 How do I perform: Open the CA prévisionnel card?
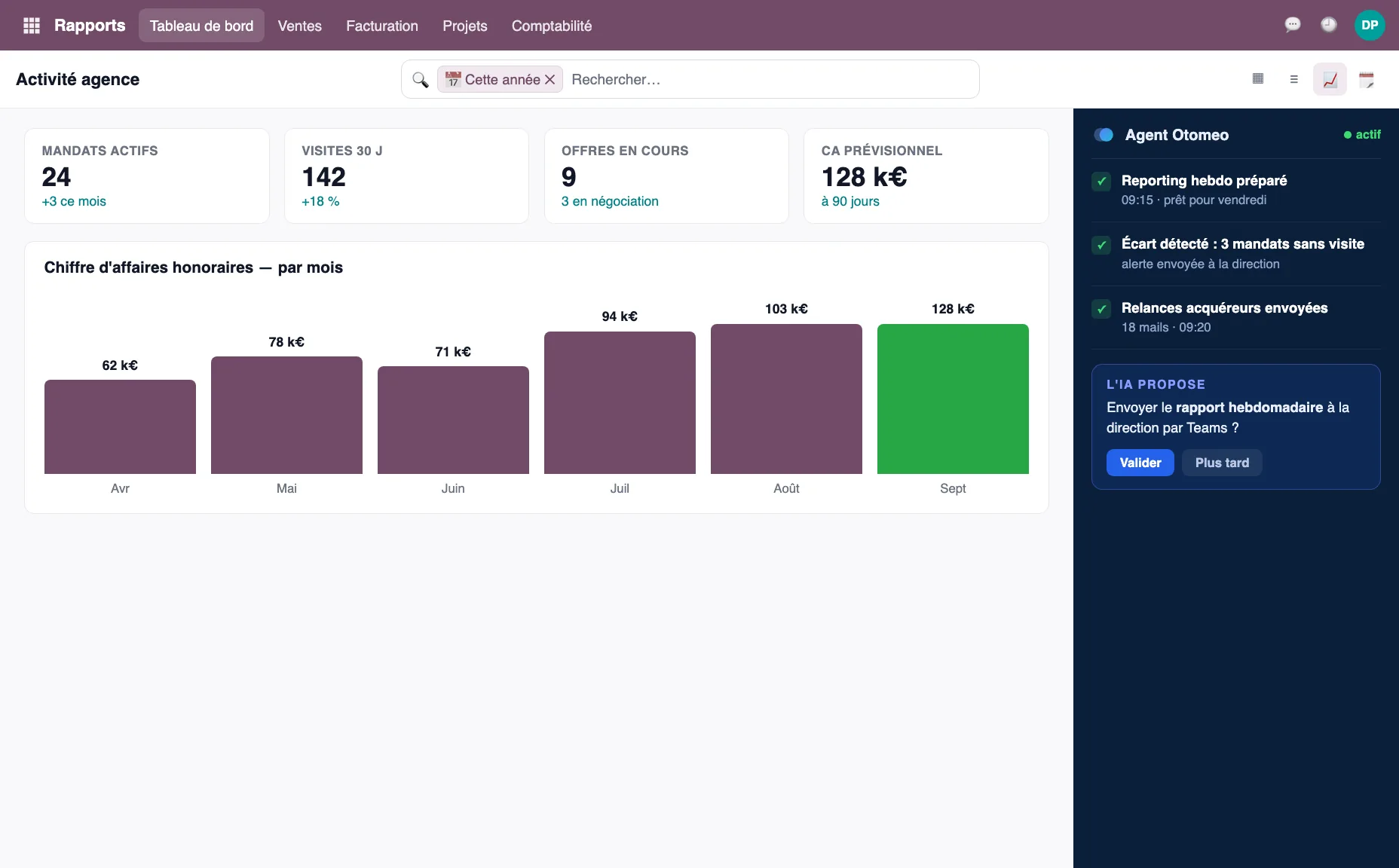pos(926,176)
